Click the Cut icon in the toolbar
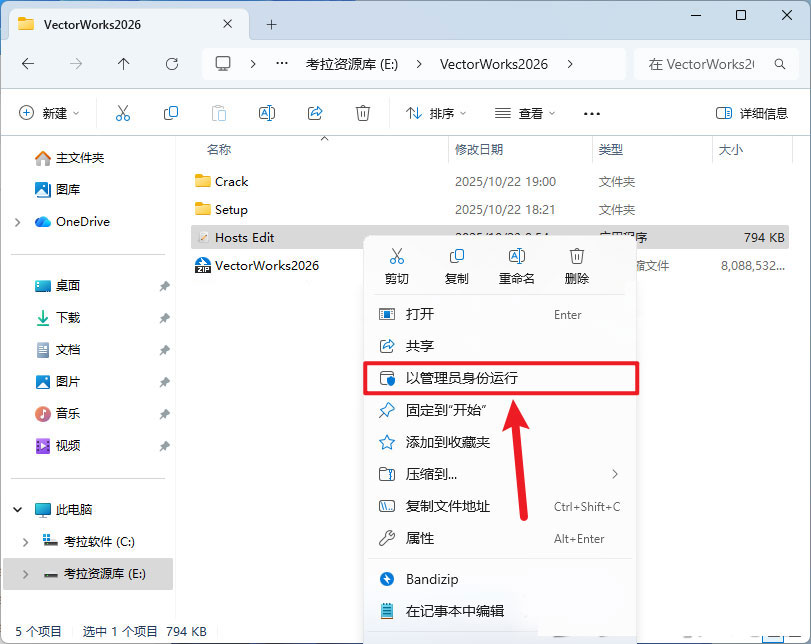 123,113
